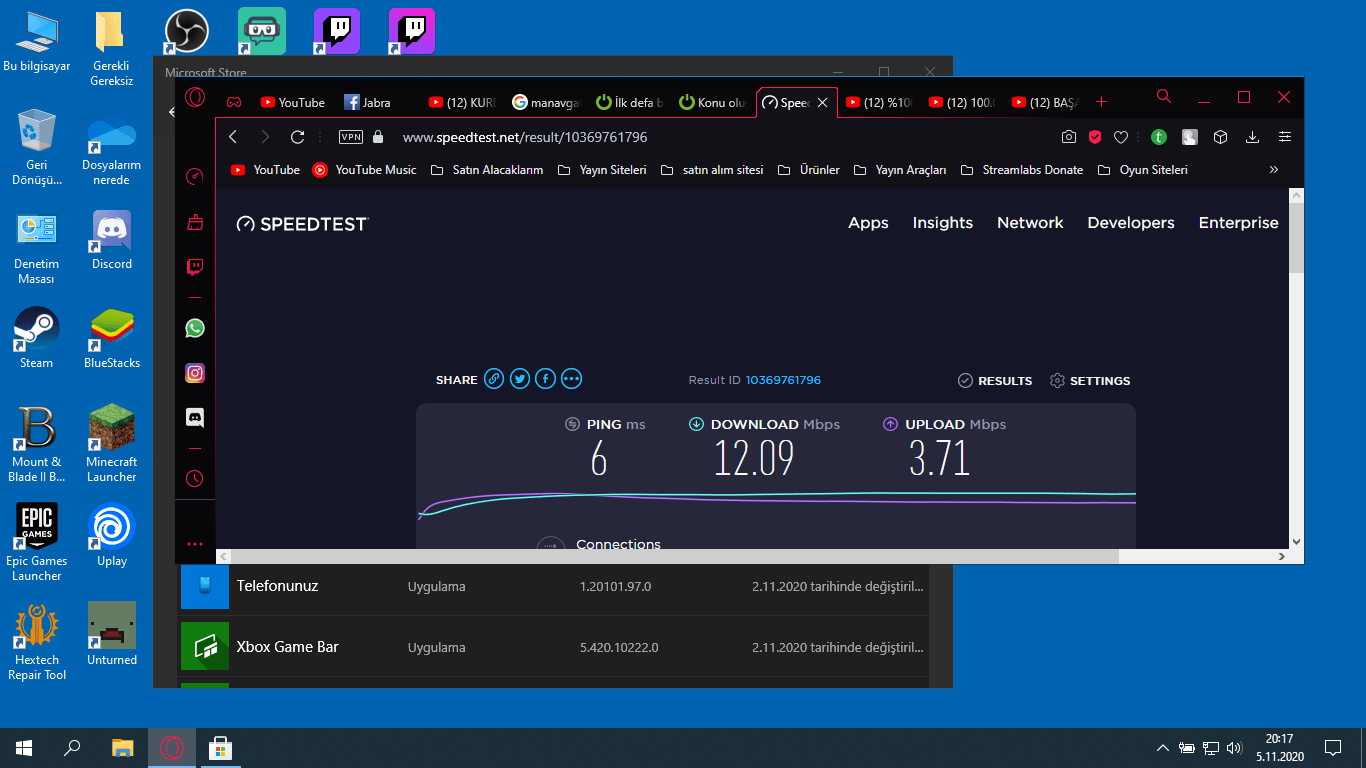Switch to the Jabra Facebook tab
This screenshot has height=768, width=1366.
click(x=376, y=102)
